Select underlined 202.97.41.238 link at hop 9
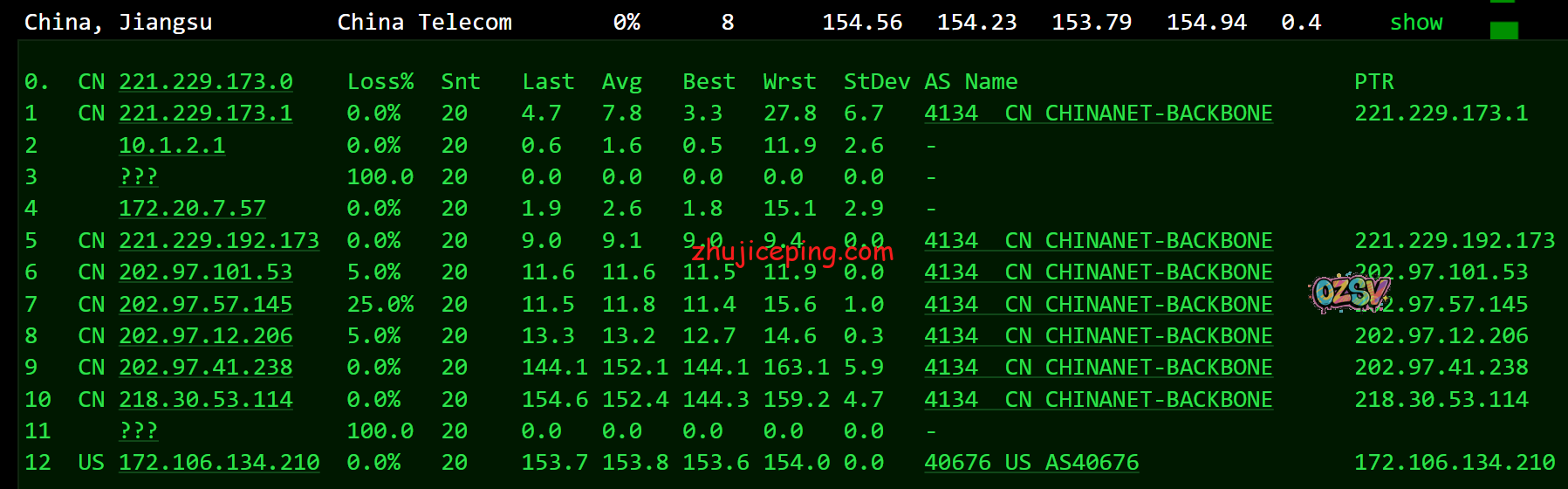The width and height of the screenshot is (1568, 489). pos(206,368)
